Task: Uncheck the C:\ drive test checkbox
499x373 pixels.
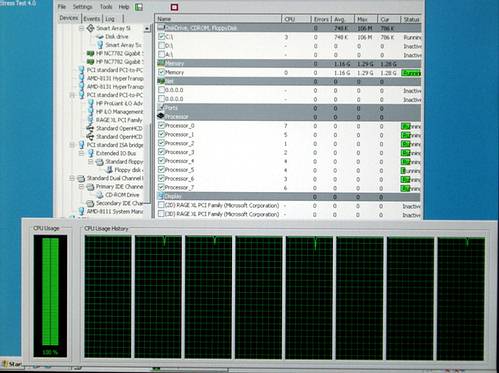Action: point(161,36)
